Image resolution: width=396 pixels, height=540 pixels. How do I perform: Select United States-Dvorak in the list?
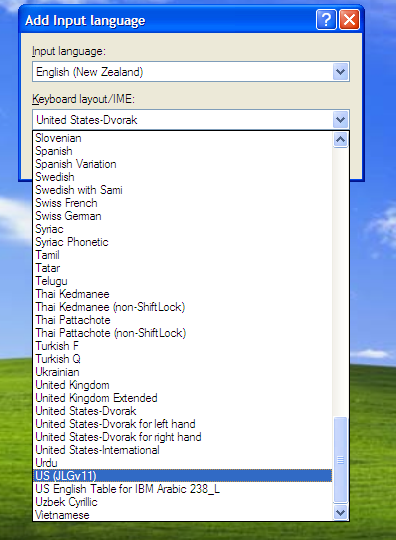[183, 411]
